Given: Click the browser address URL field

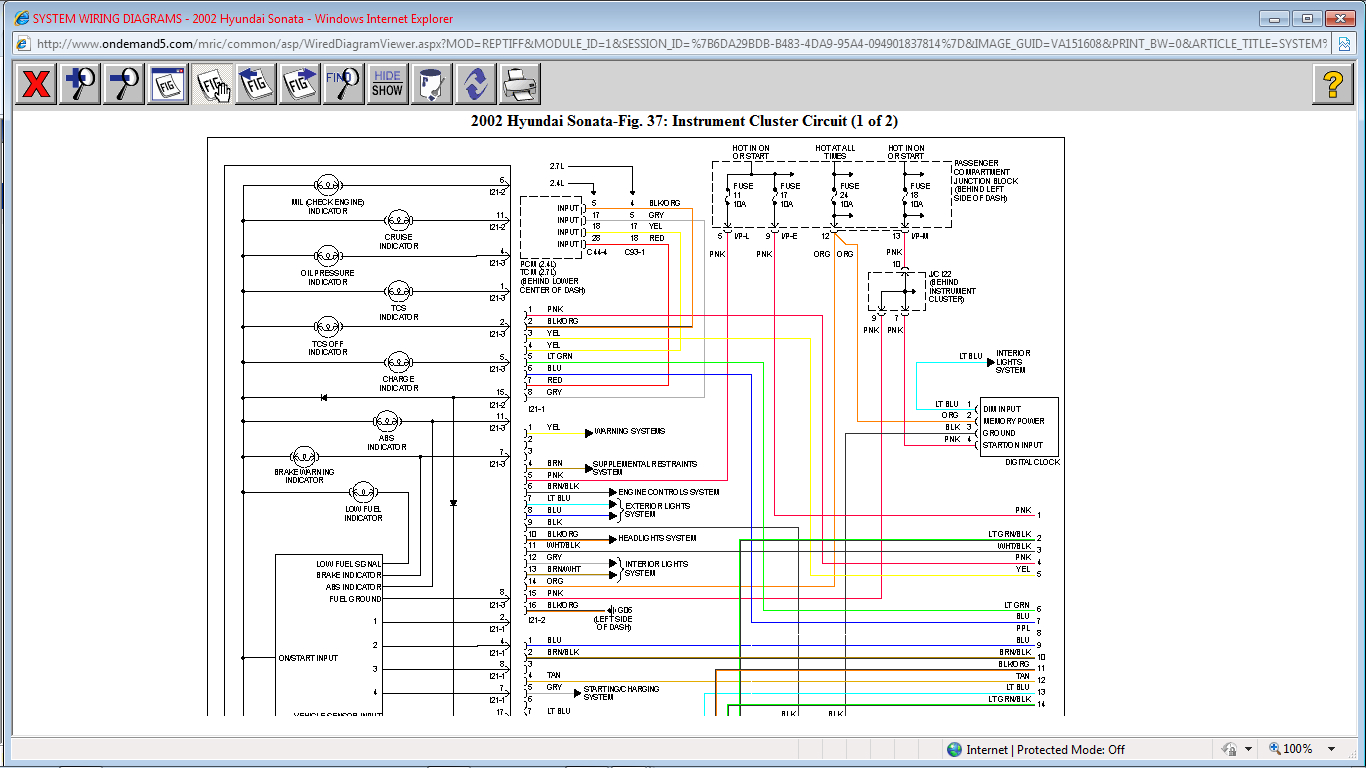Looking at the screenshot, I should (680, 44).
